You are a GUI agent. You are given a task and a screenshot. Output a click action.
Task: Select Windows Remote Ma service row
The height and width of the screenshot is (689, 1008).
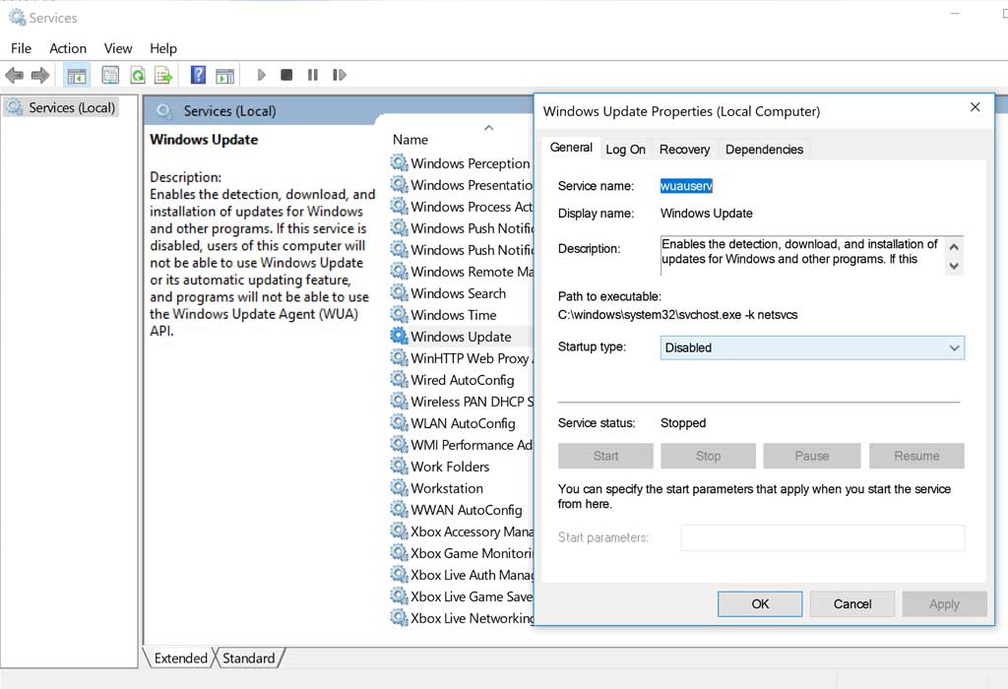tap(462, 272)
